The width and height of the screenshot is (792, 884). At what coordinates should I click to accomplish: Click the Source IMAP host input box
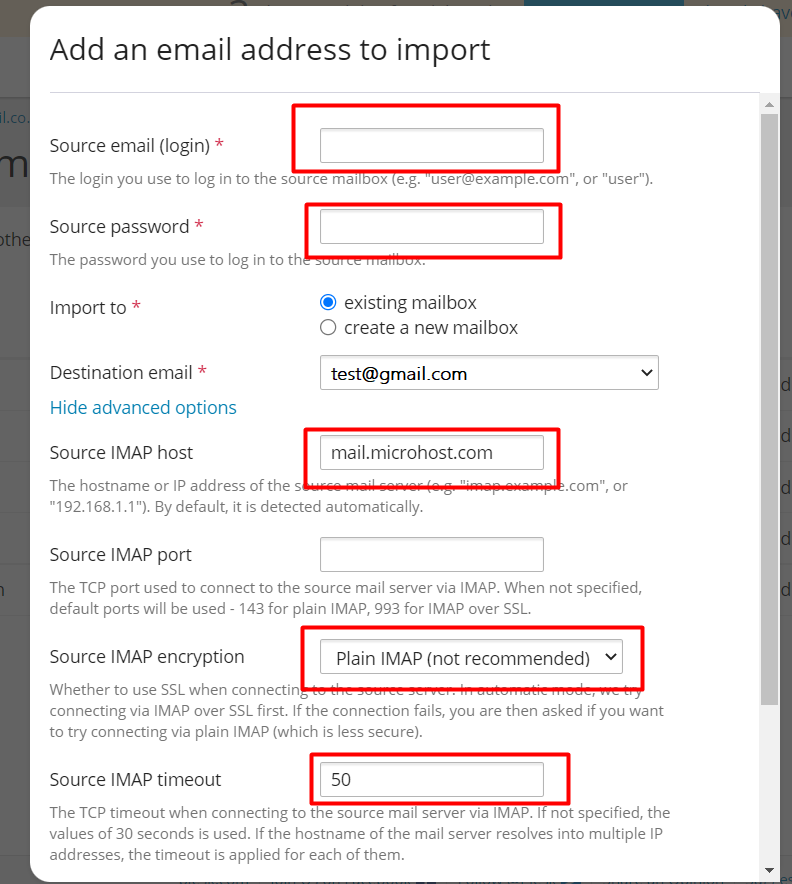(x=432, y=452)
